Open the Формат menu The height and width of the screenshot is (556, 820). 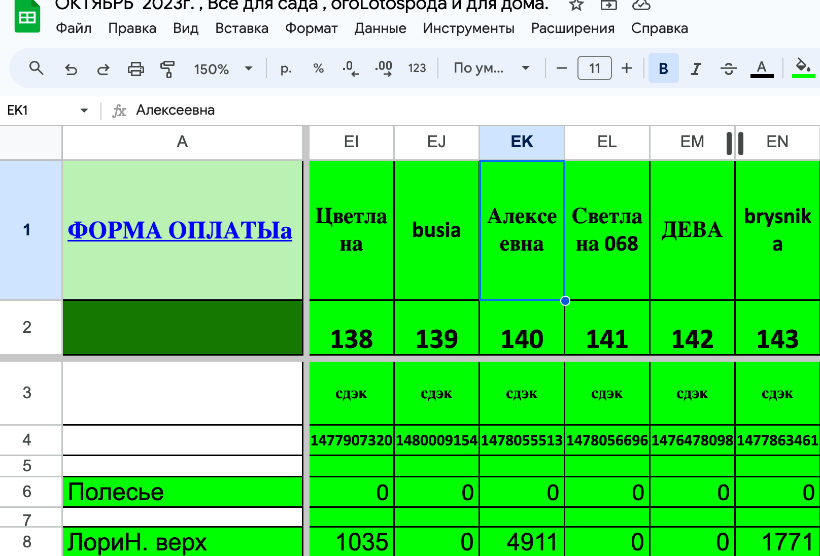click(311, 28)
